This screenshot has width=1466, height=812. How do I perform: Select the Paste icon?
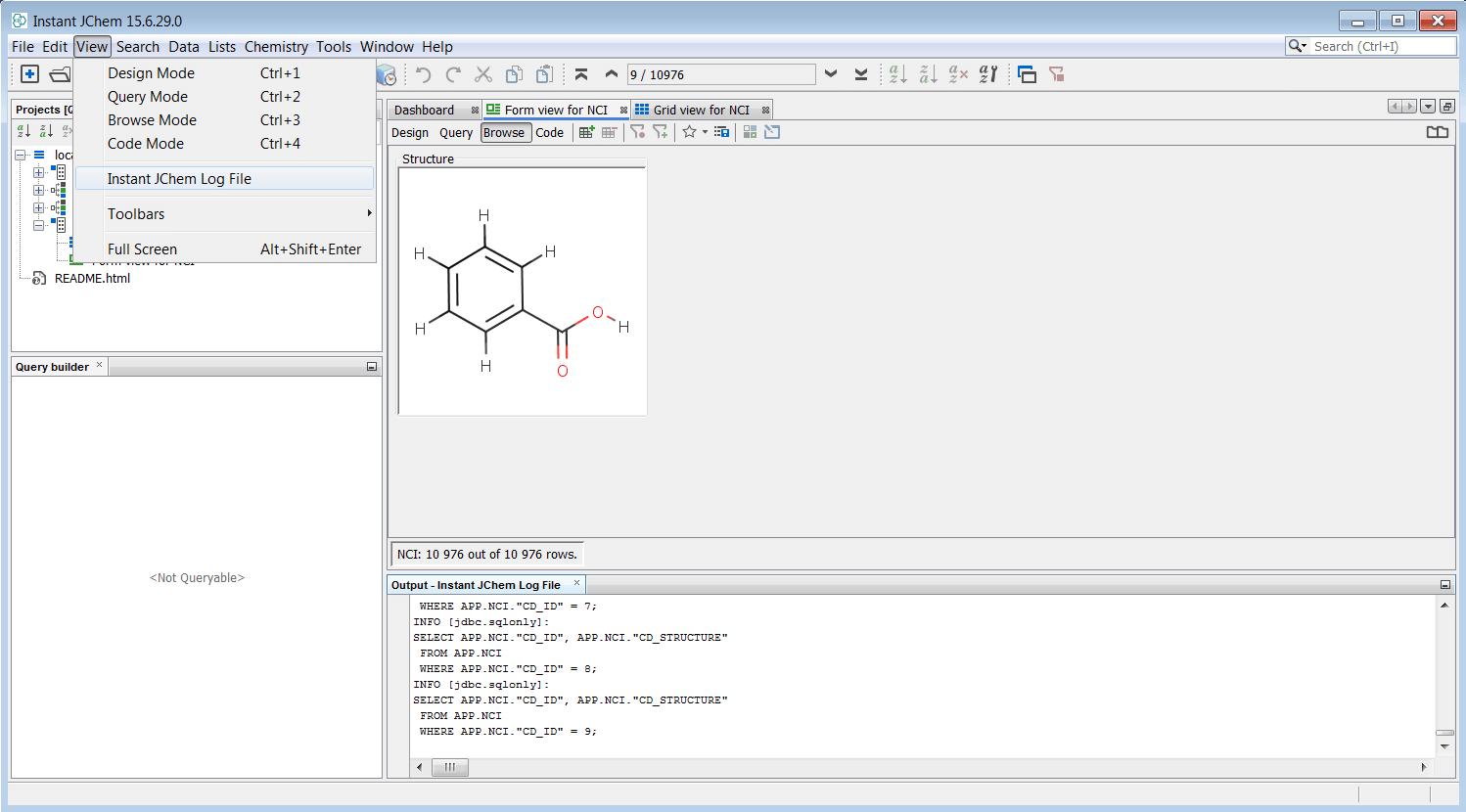coord(544,73)
